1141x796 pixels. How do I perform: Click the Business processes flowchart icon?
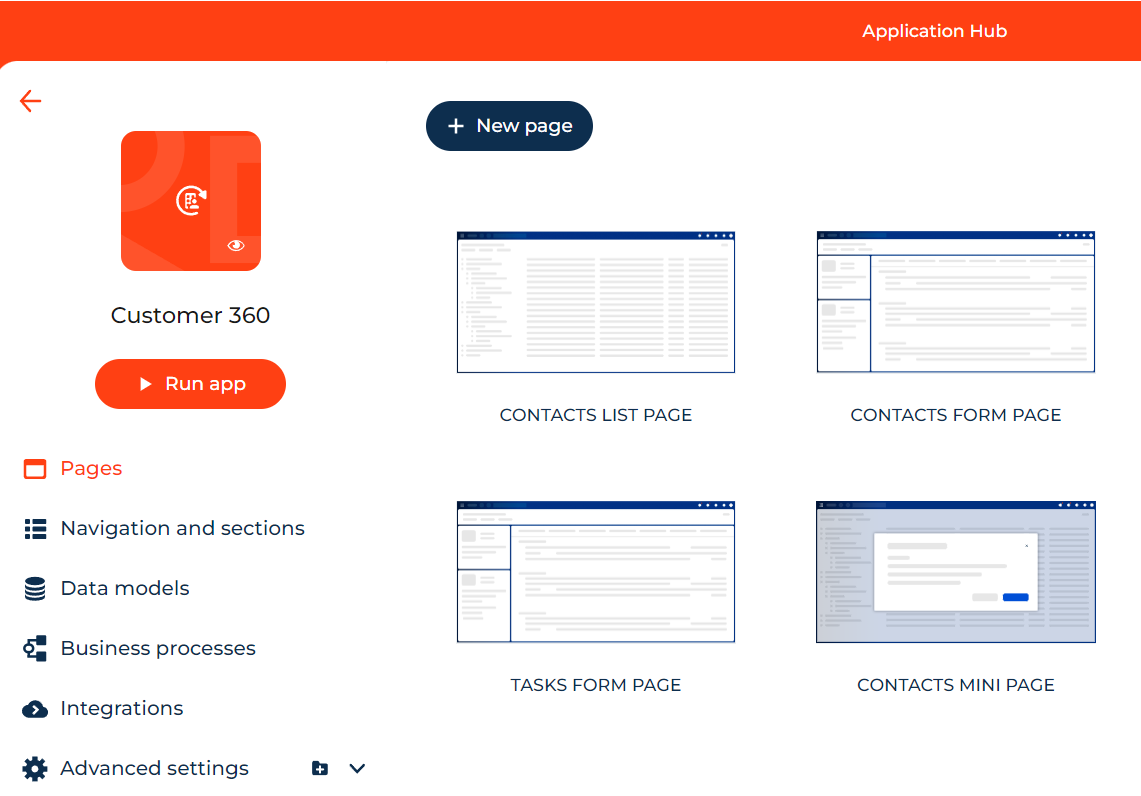point(34,648)
